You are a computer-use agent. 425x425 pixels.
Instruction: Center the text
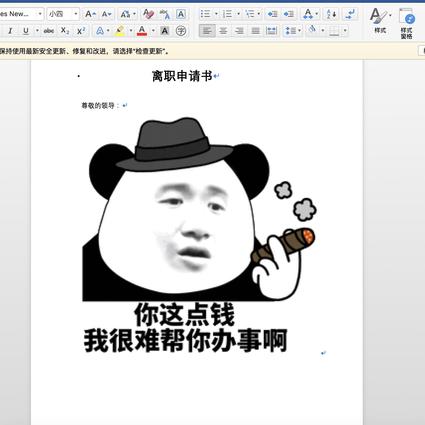tap(223, 31)
